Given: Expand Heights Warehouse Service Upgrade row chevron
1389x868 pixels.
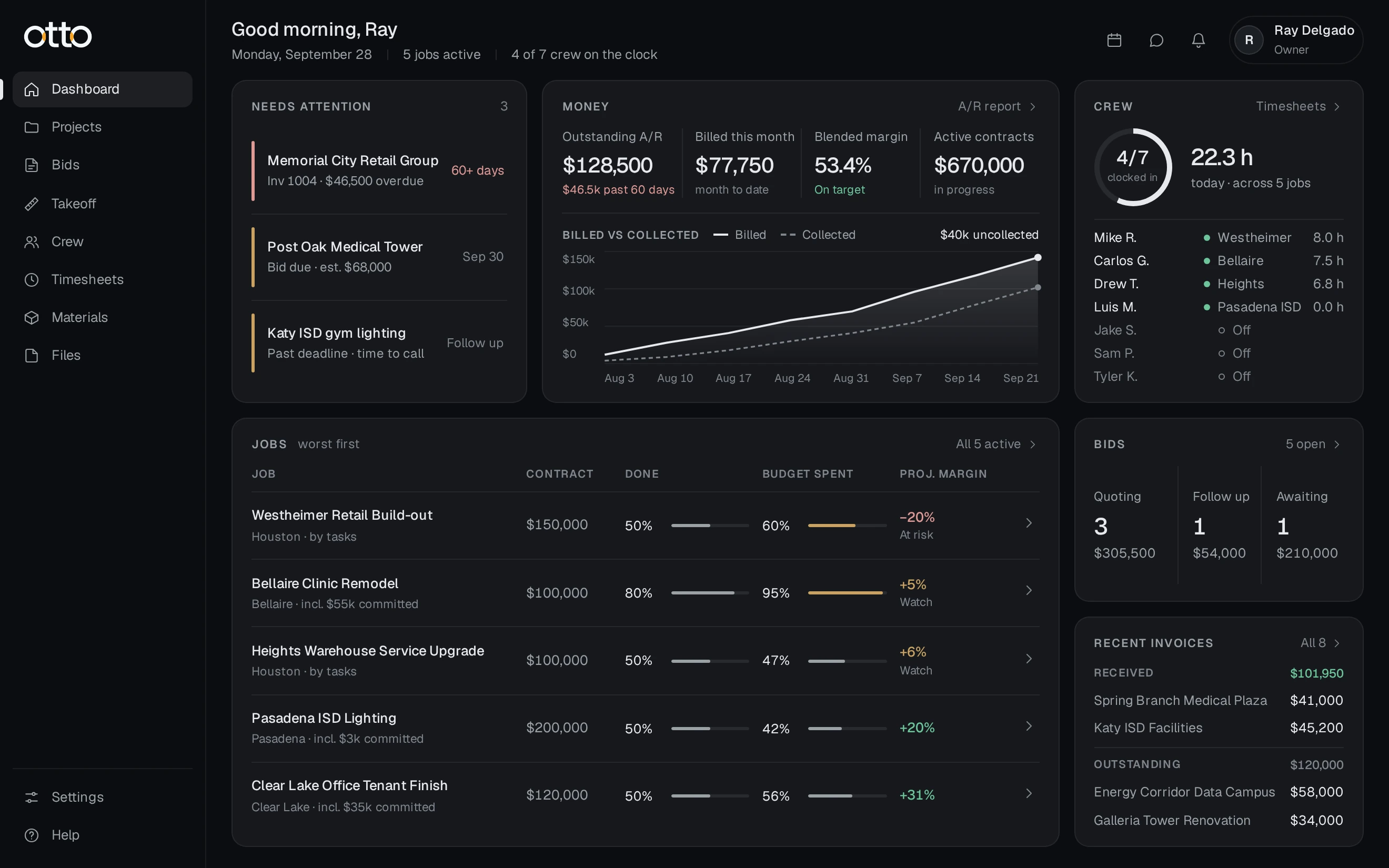Looking at the screenshot, I should tap(1029, 659).
